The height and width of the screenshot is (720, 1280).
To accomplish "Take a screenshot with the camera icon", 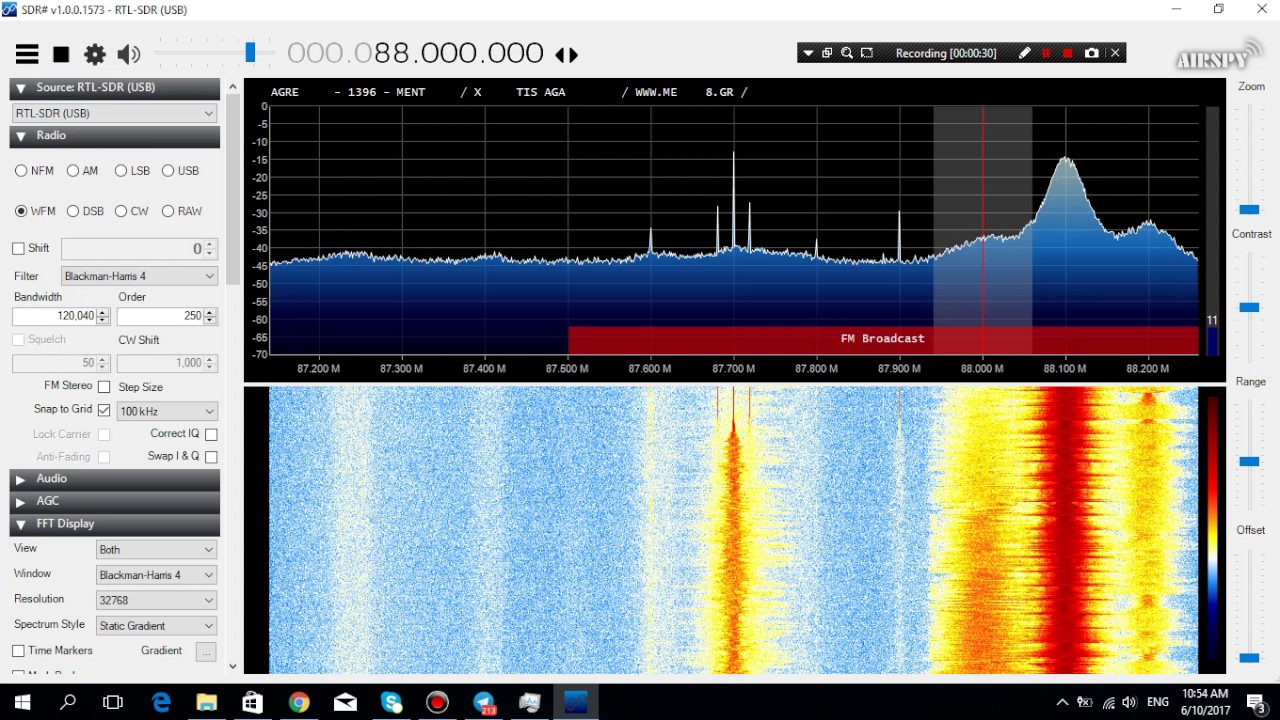I will [x=1092, y=53].
